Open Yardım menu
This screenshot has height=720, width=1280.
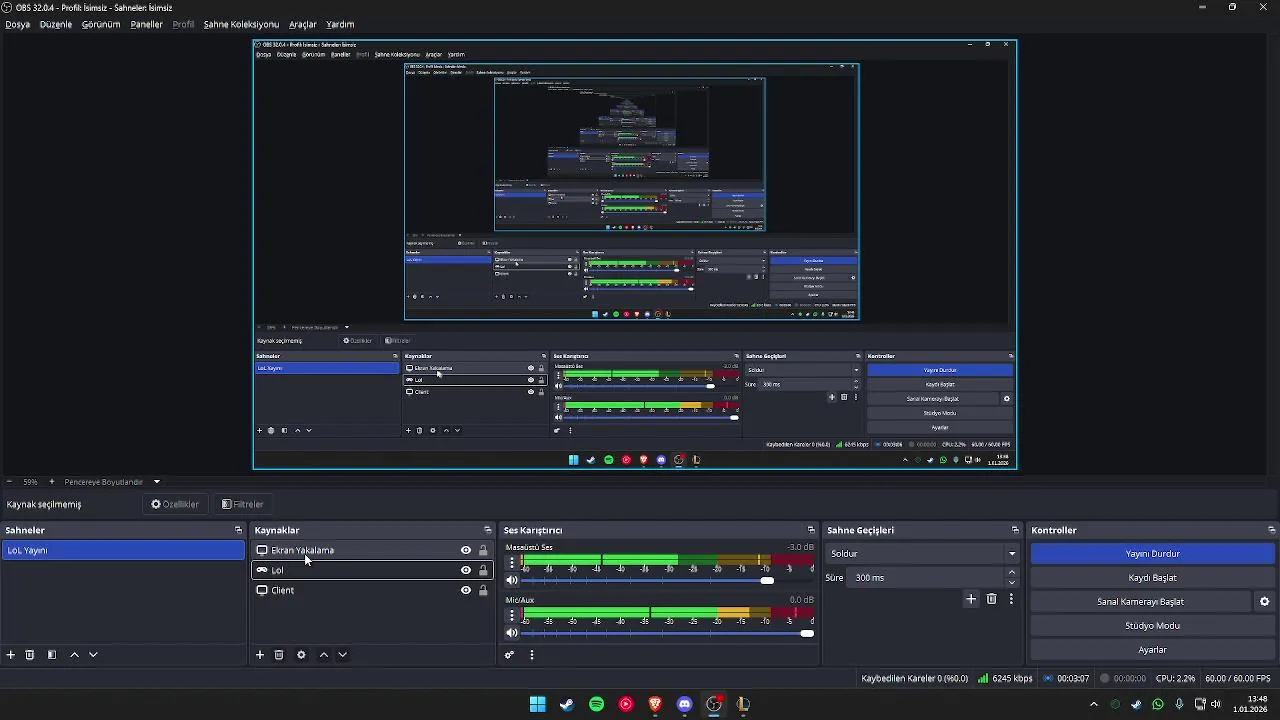(340, 24)
